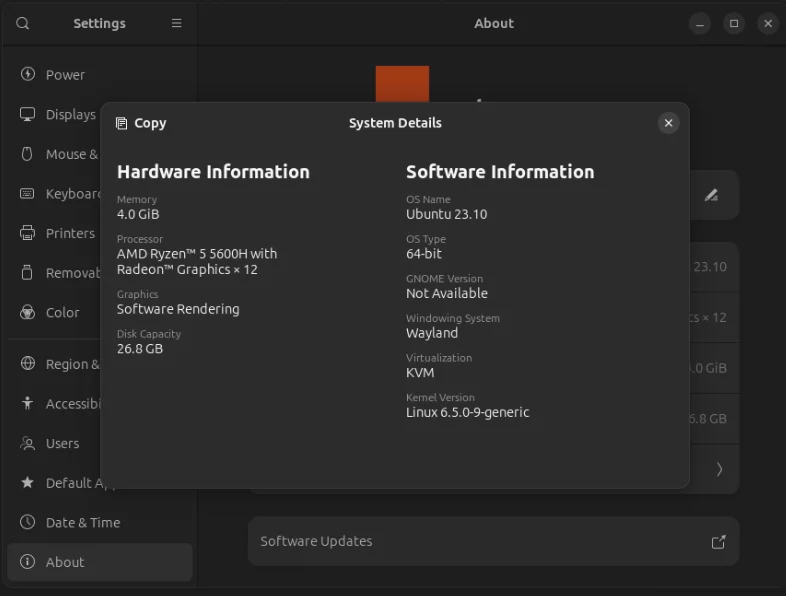The image size is (786, 596).
Task: Click the Not Available GNOME version value
Action: click(447, 293)
